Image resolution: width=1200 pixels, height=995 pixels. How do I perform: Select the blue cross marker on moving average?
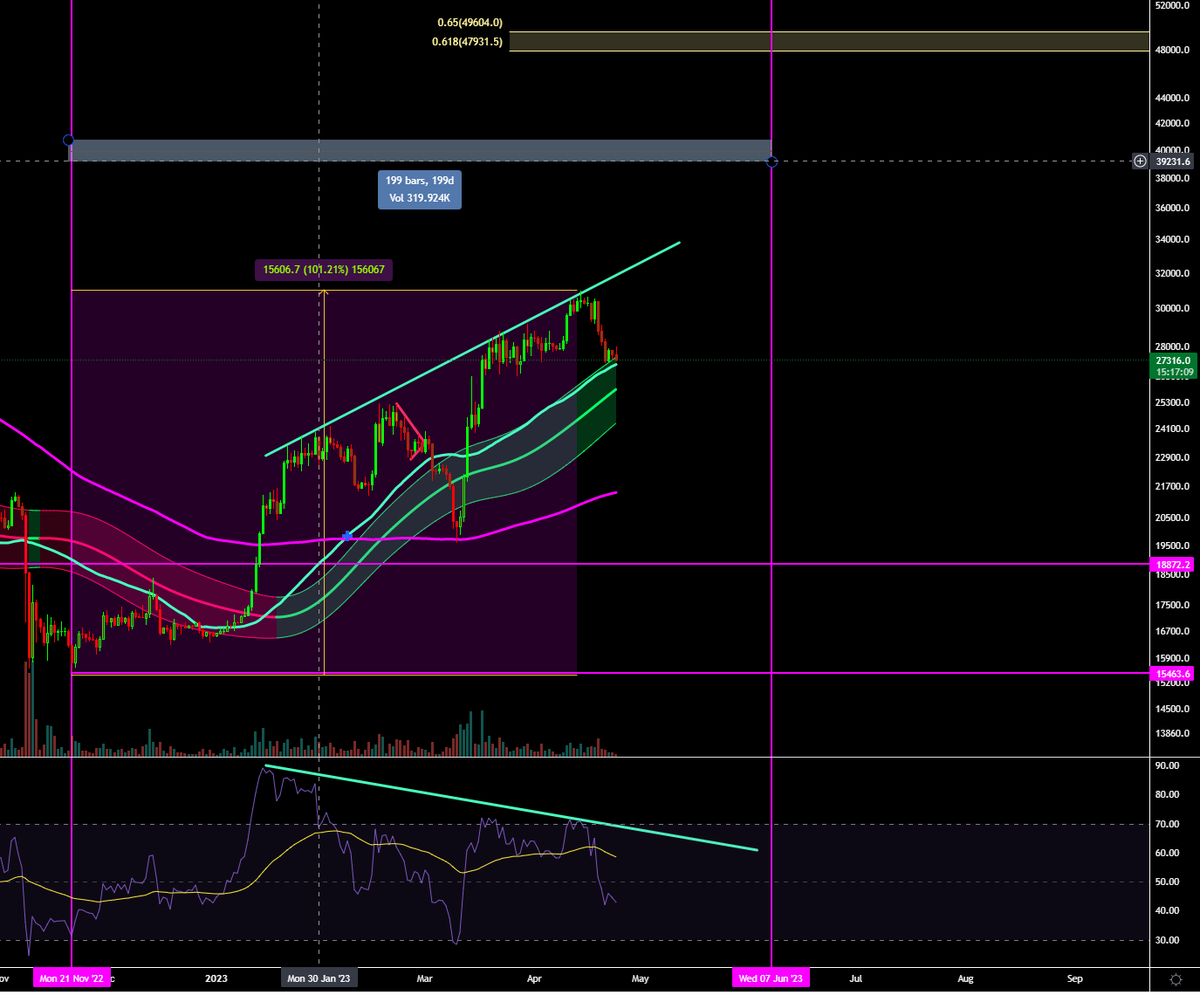(347, 536)
